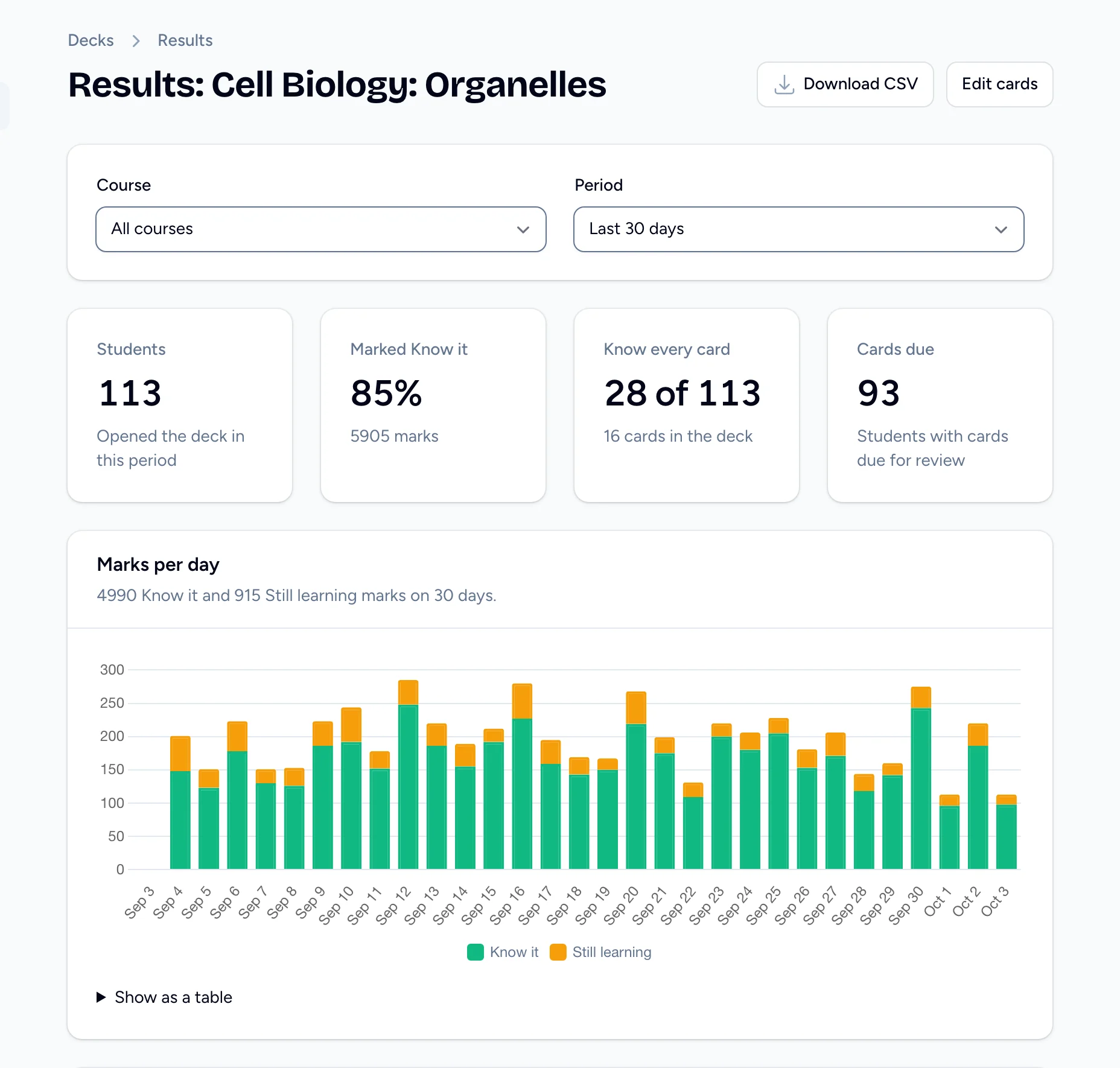Screen dimensions: 1120x1068
Task: Click the 113 Students stat value
Action: coord(130,393)
